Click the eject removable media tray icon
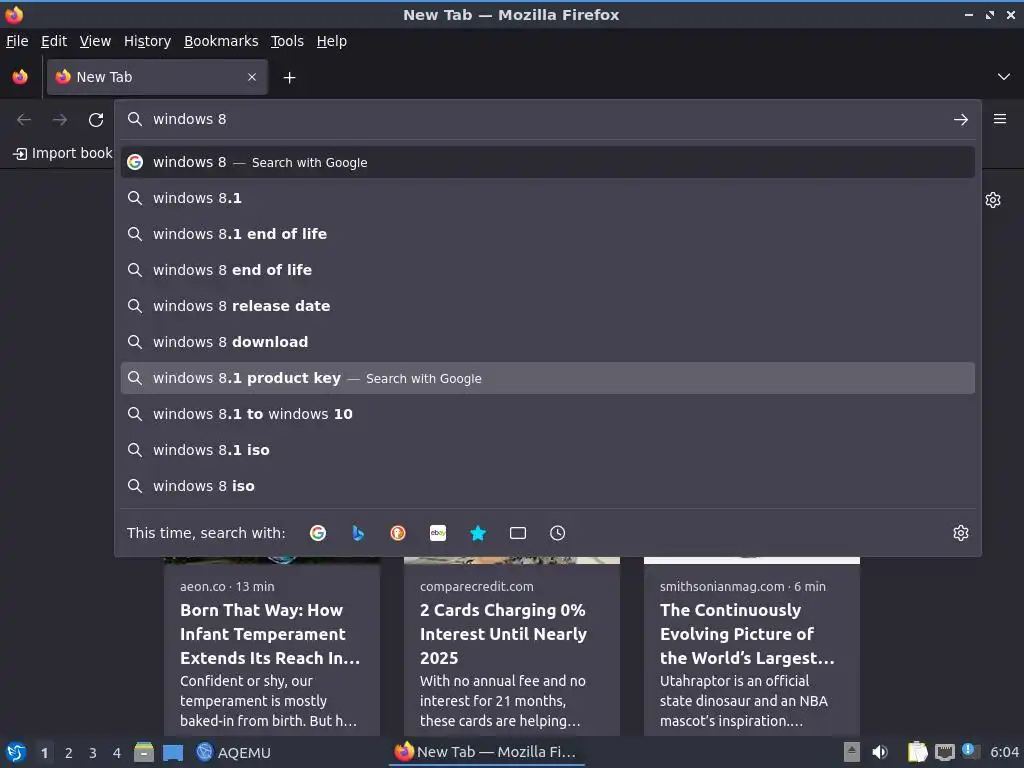 [x=852, y=752]
